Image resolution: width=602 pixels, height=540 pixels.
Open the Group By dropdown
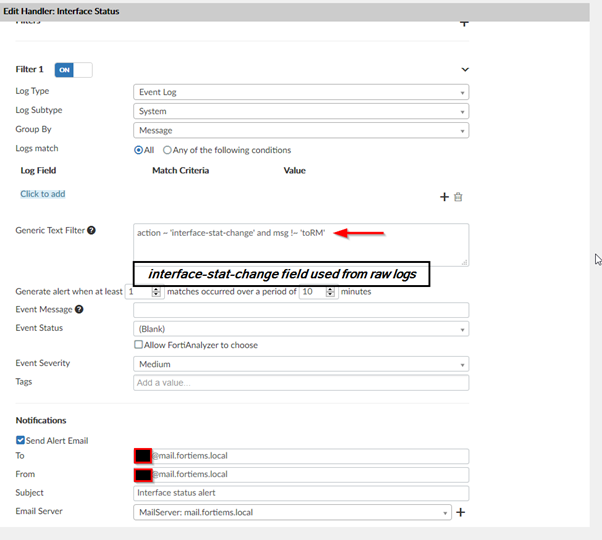[x=300, y=130]
